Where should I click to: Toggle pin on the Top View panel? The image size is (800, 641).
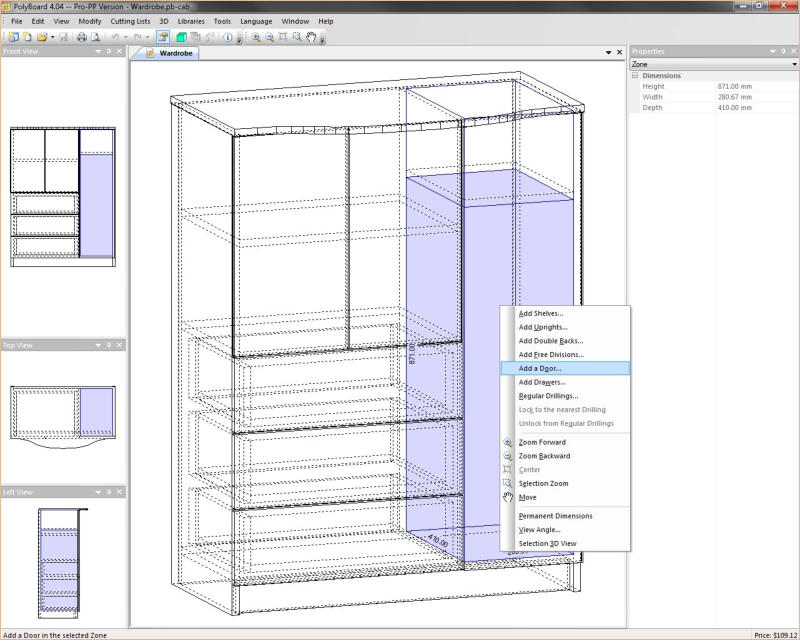(109, 345)
